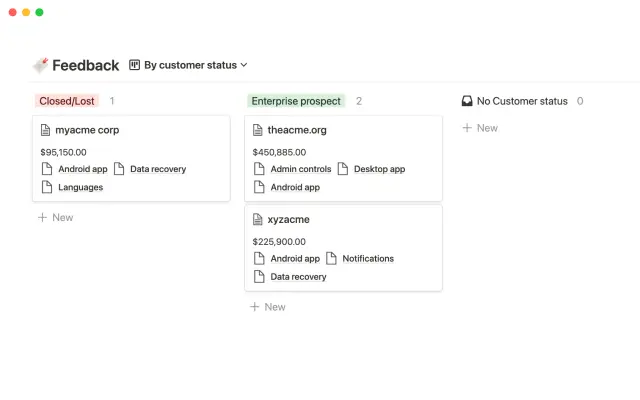640x400 pixels.
Task: Open Data recovery link in myacme corp card
Action: [158, 169]
